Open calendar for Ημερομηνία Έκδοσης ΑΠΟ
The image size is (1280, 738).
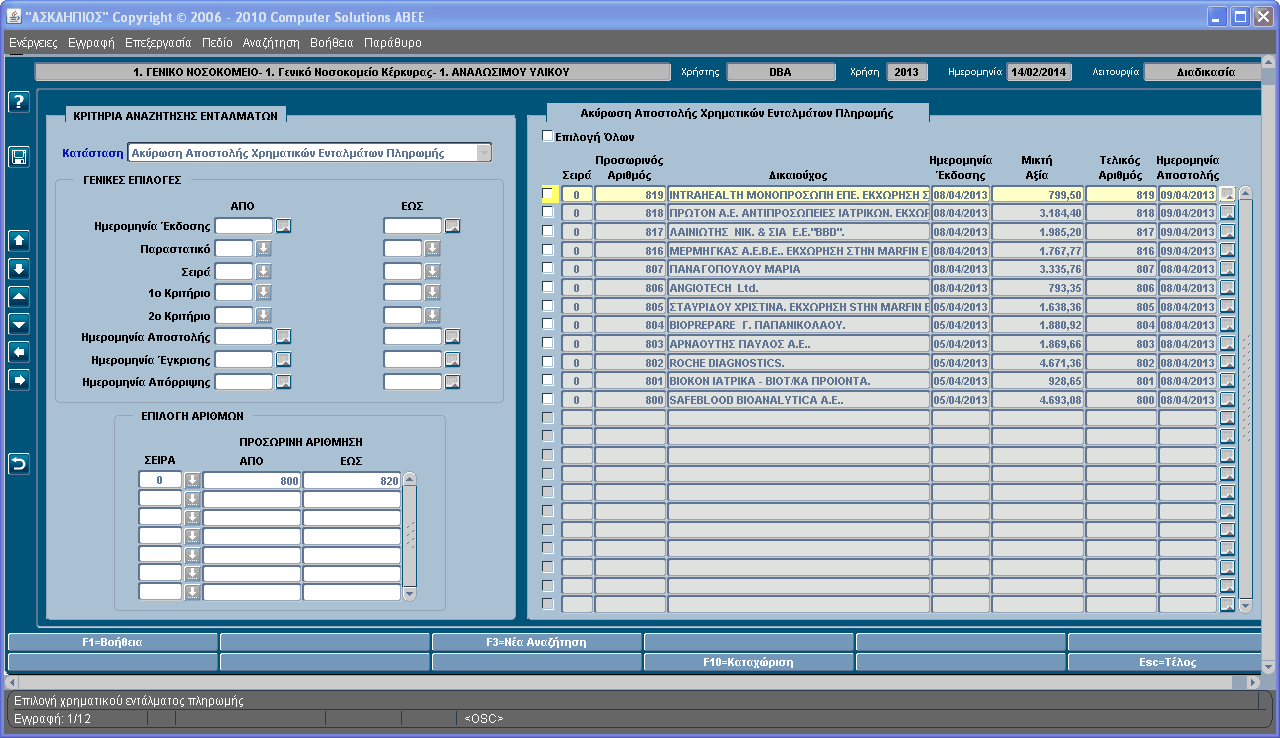coord(284,226)
